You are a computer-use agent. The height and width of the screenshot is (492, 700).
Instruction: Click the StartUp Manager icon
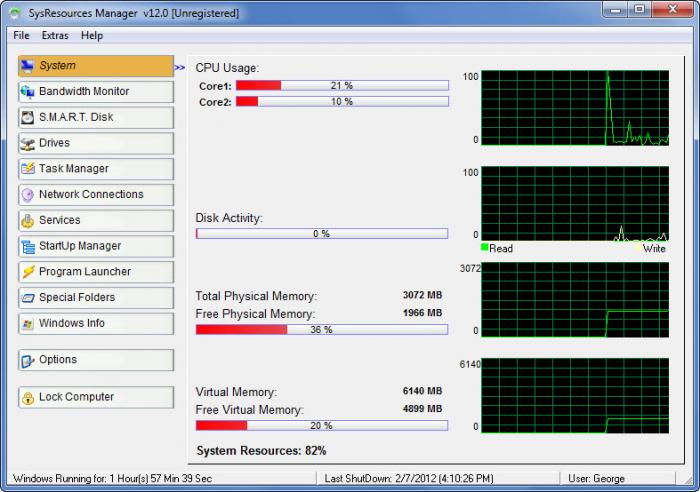tap(28, 246)
